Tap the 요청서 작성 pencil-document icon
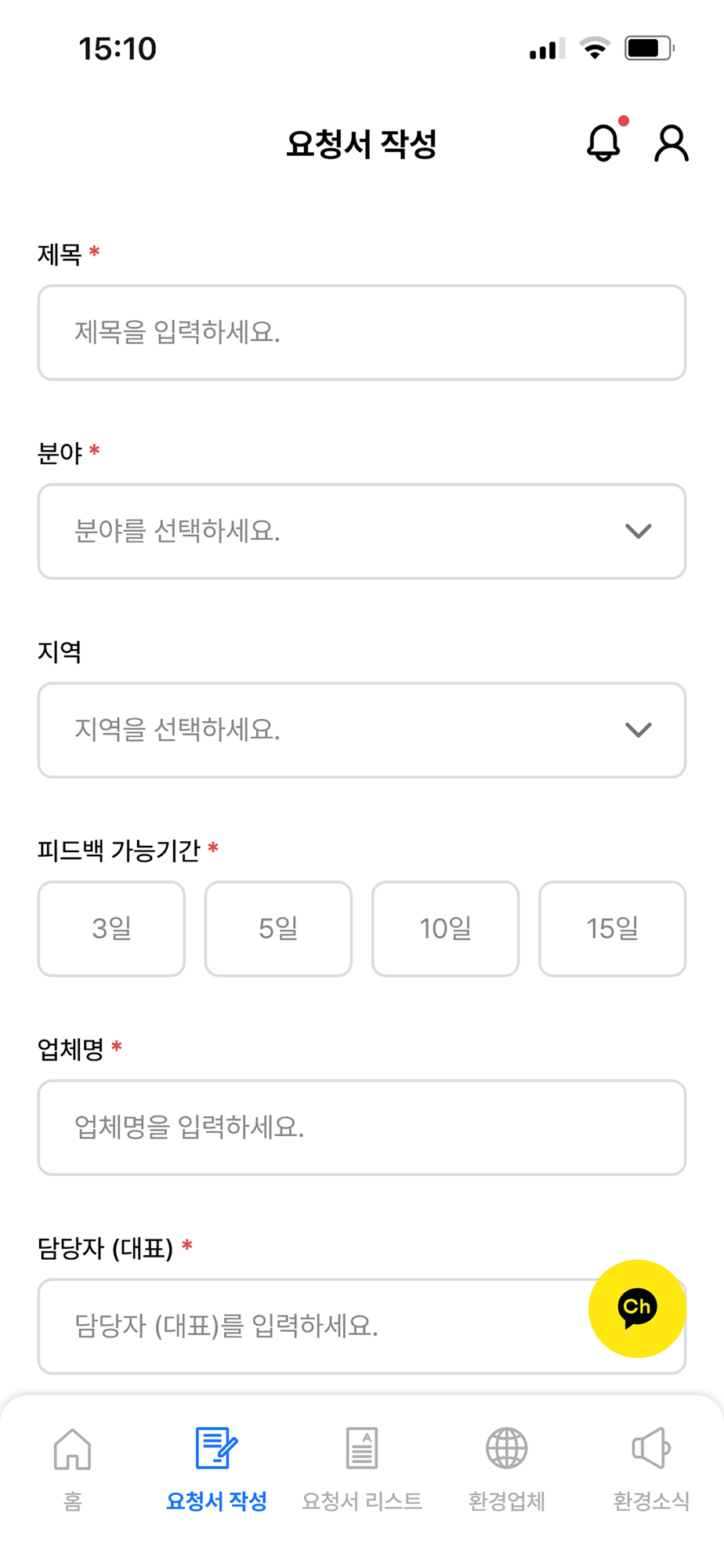 (216, 1448)
